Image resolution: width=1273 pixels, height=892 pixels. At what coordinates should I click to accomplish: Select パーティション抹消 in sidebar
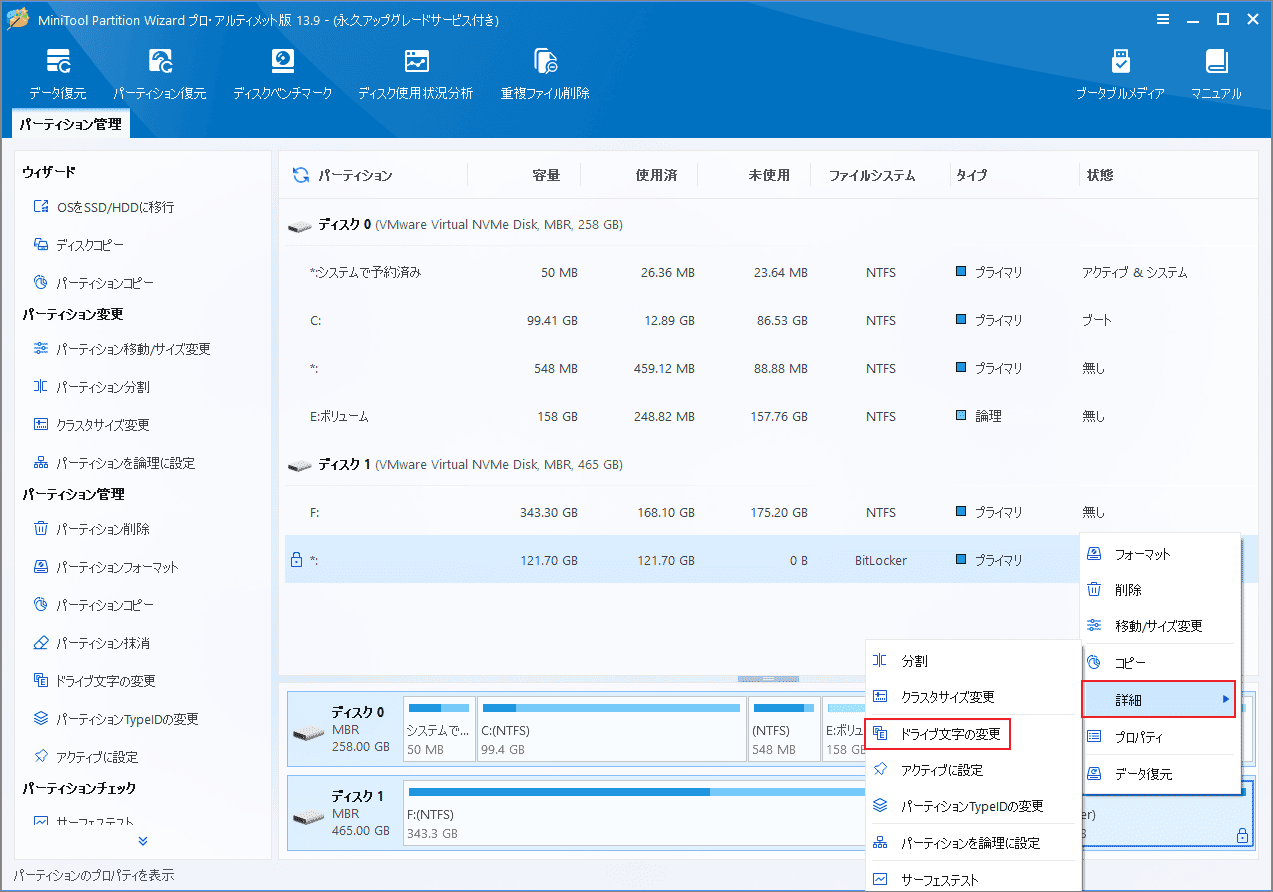pyautogui.click(x=92, y=643)
